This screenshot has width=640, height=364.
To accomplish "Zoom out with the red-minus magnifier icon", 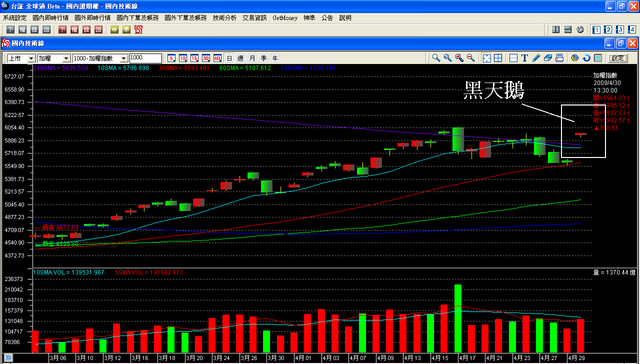I will coord(471,58).
